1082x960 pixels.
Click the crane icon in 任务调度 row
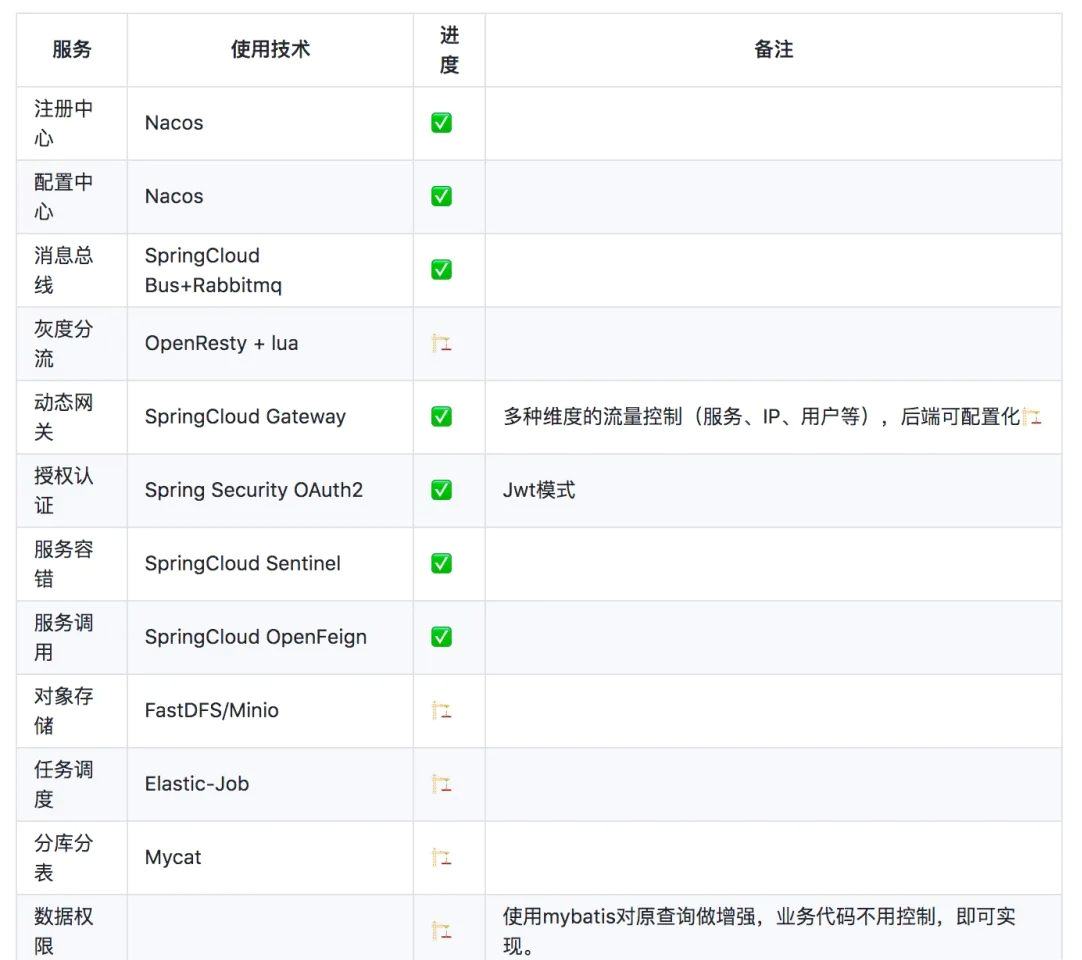tap(442, 783)
